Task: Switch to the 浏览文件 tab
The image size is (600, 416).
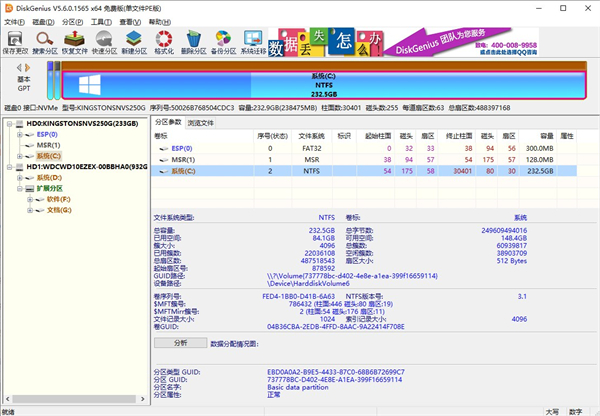Action: tap(201, 122)
